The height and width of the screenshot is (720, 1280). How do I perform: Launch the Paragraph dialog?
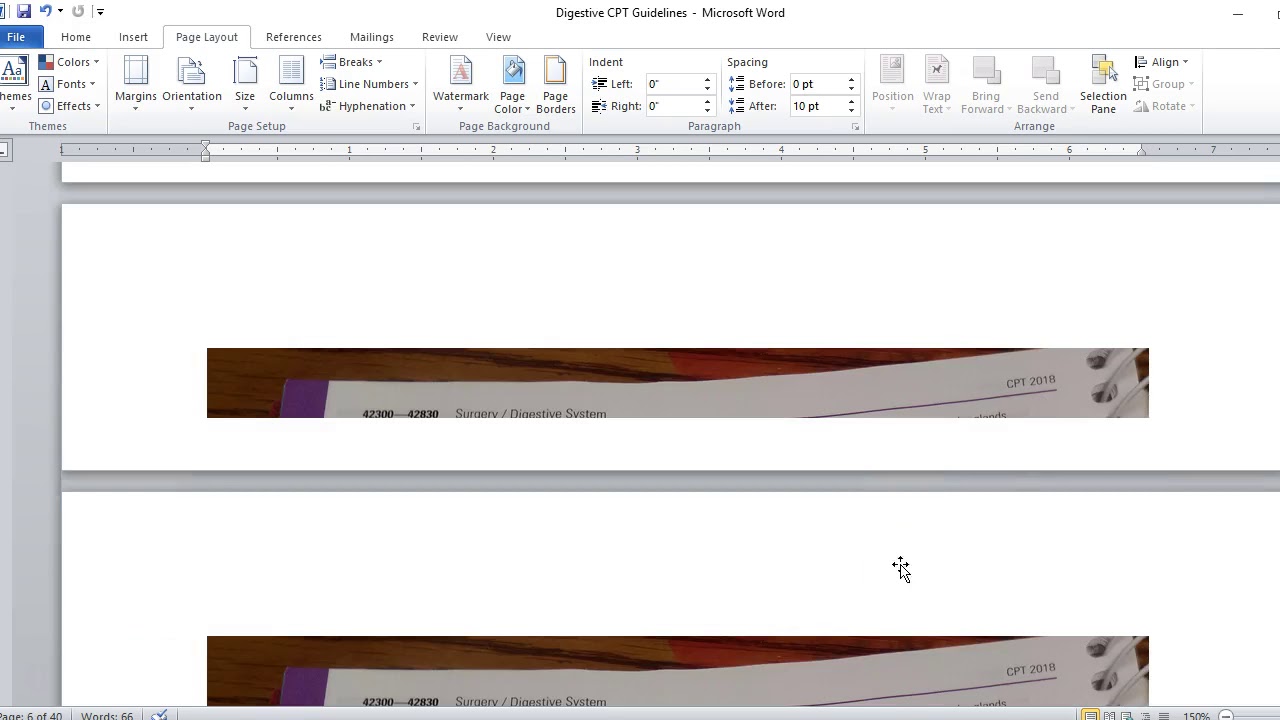tap(855, 127)
